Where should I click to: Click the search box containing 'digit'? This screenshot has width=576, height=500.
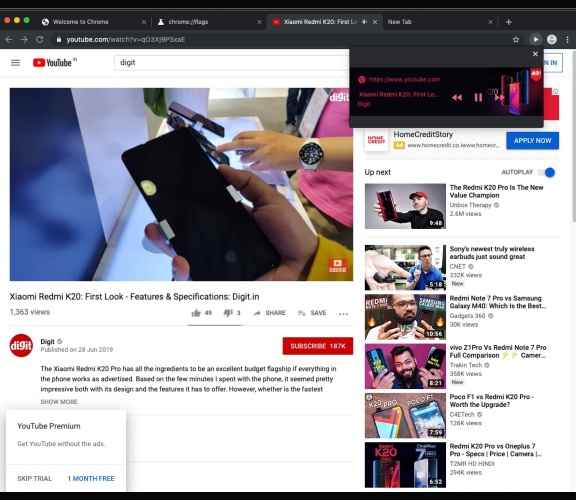[231, 62]
